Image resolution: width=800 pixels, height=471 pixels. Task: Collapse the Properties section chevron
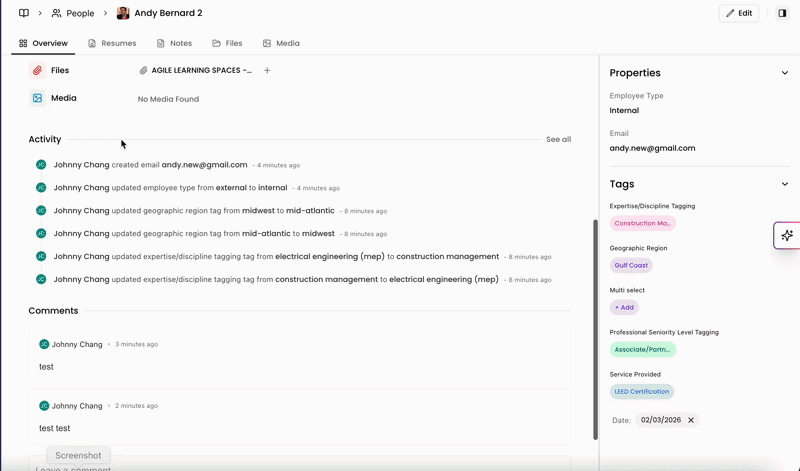(785, 73)
